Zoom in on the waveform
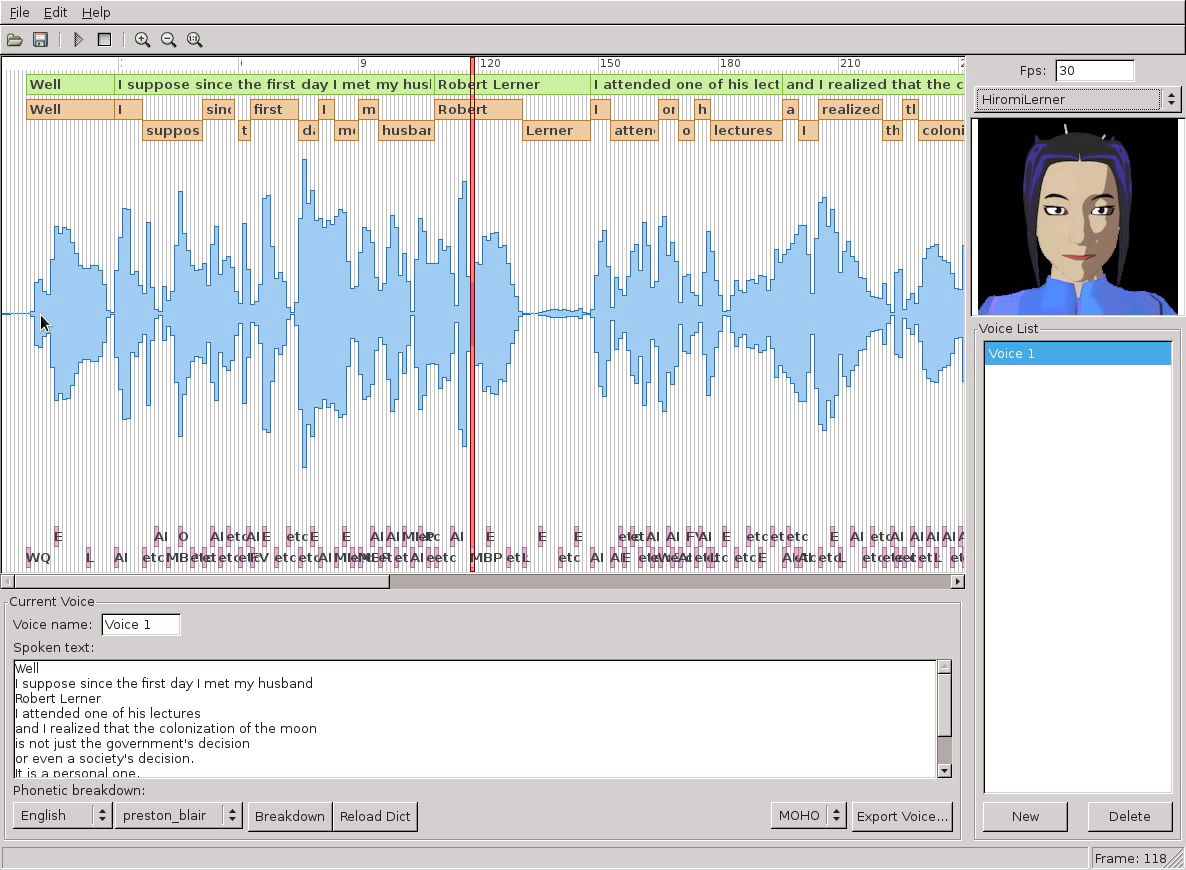Screen dimensions: 1186x870 tap(142, 40)
